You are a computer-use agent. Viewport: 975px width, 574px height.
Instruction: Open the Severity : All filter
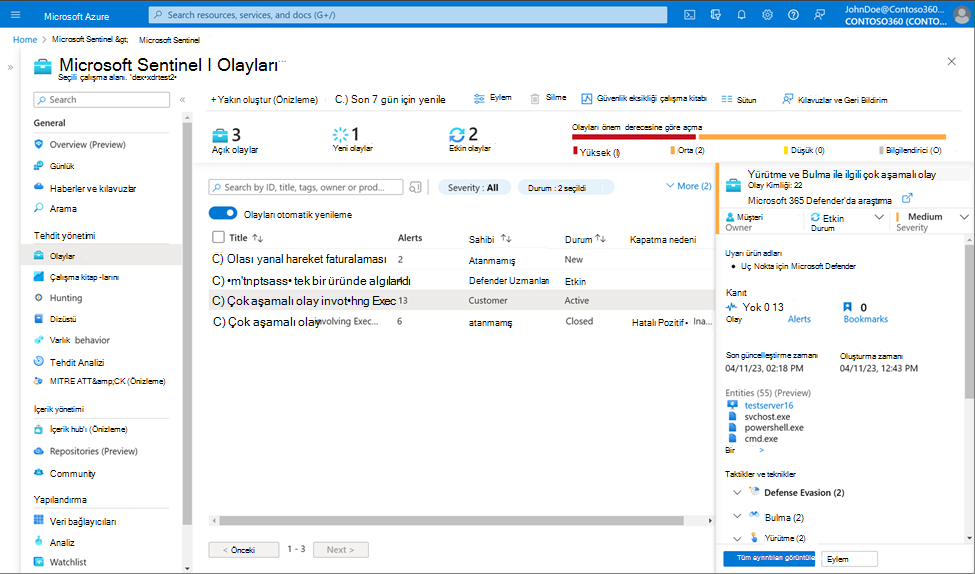pos(473,187)
